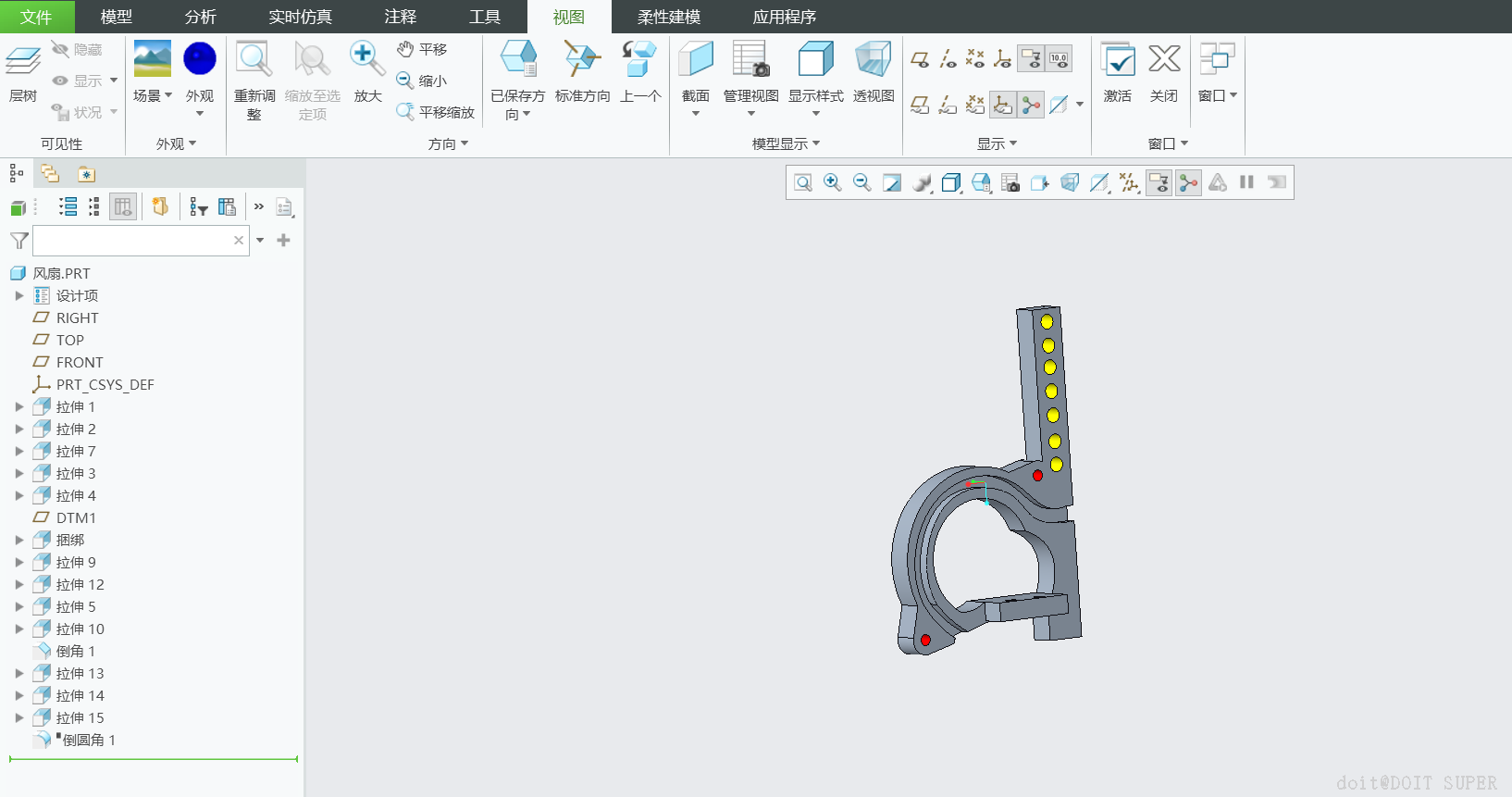The width and height of the screenshot is (1512, 797).
Task: Toggle tree columns display in model tree
Action: click(122, 207)
